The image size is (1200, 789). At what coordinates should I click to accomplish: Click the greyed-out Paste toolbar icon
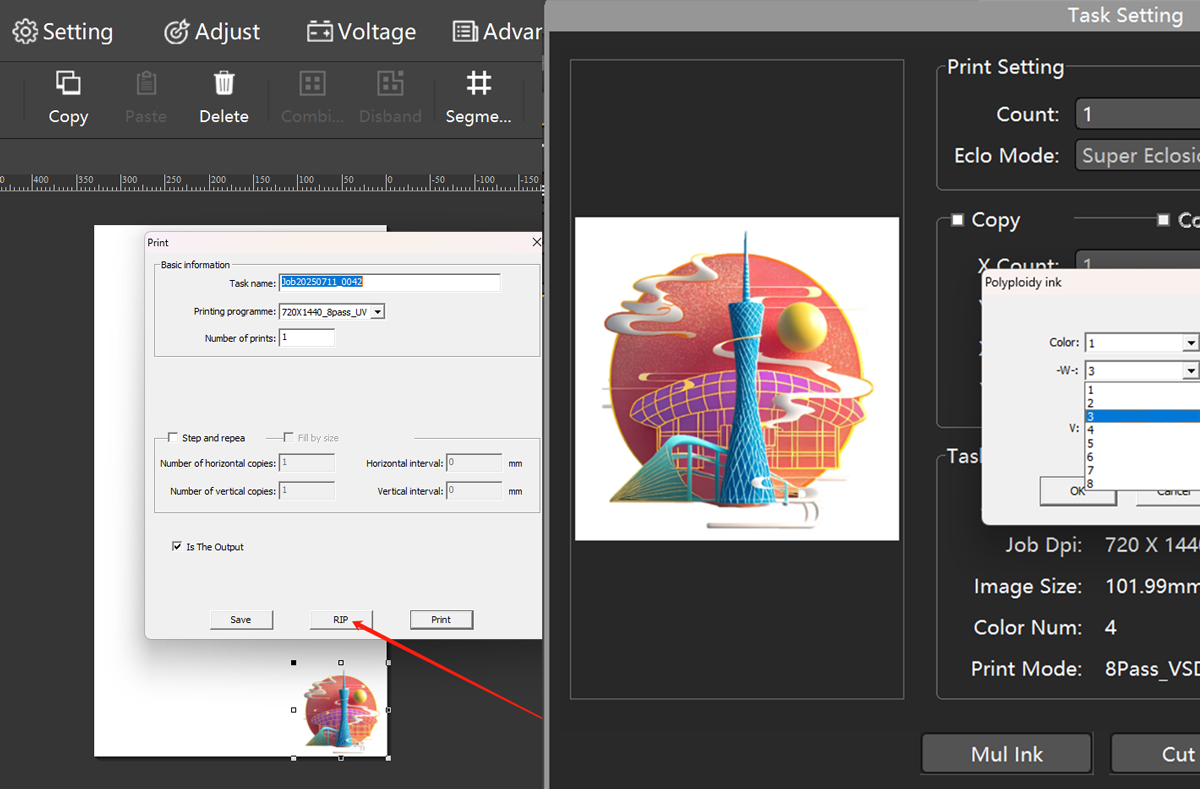[146, 83]
